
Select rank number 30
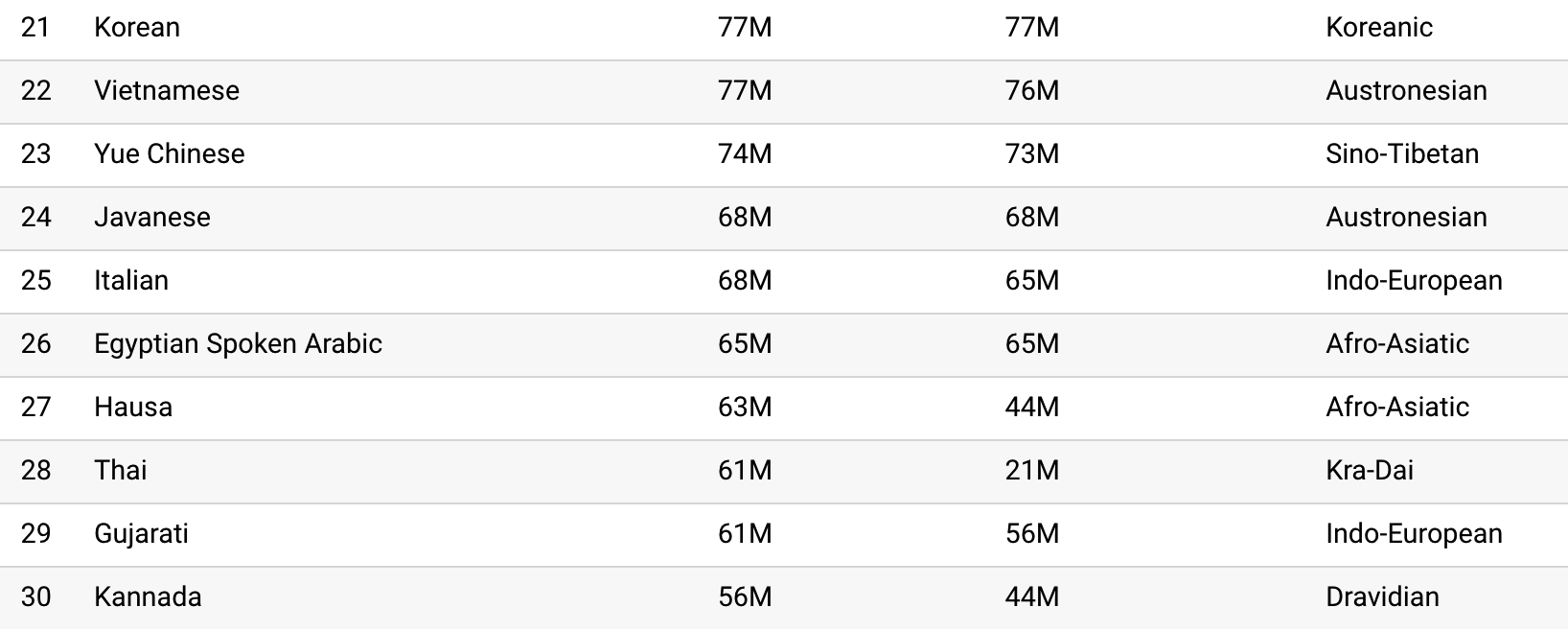point(35,596)
